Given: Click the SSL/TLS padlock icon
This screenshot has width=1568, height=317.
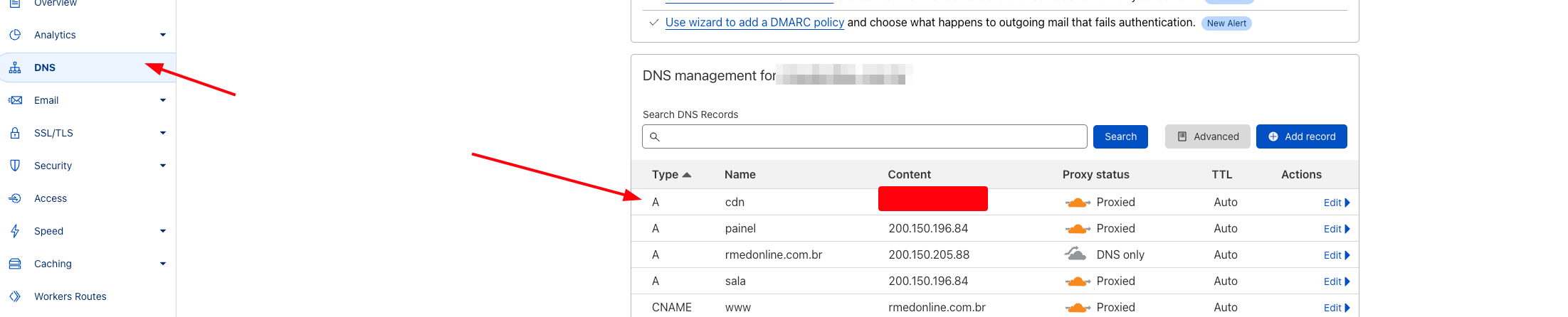Looking at the screenshot, I should click(x=15, y=133).
